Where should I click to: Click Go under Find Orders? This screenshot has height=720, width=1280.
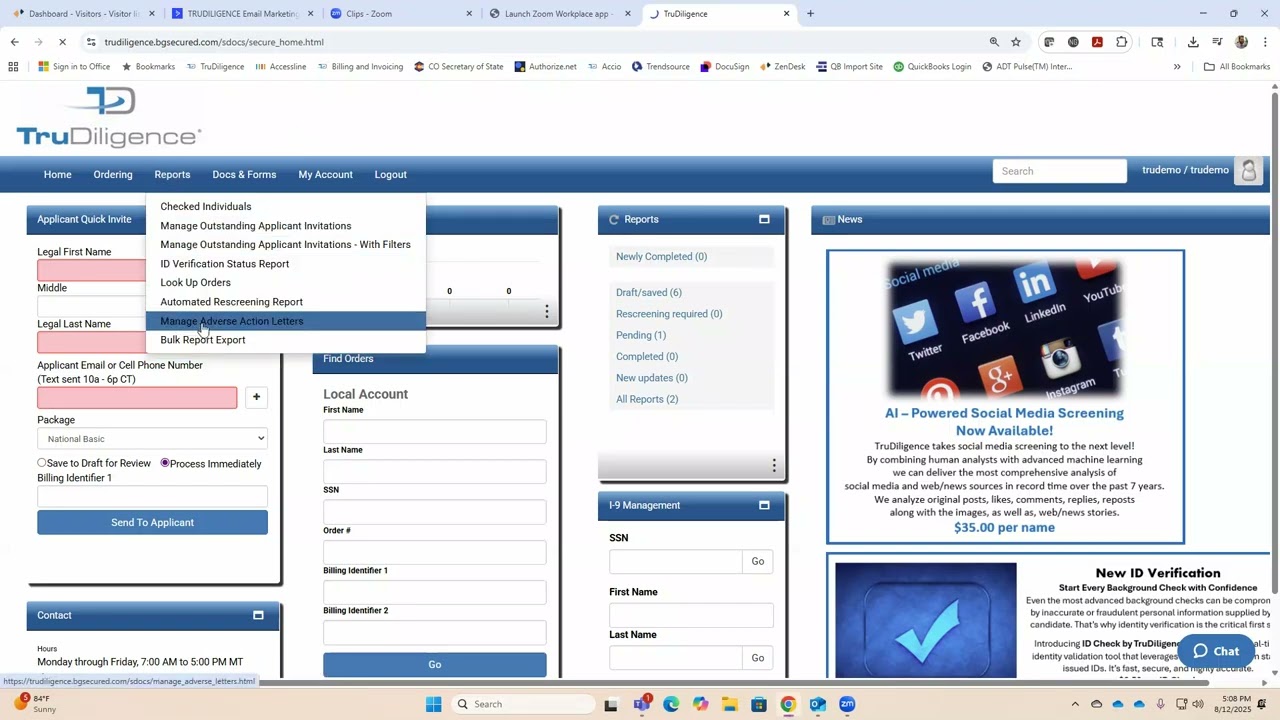pos(435,665)
